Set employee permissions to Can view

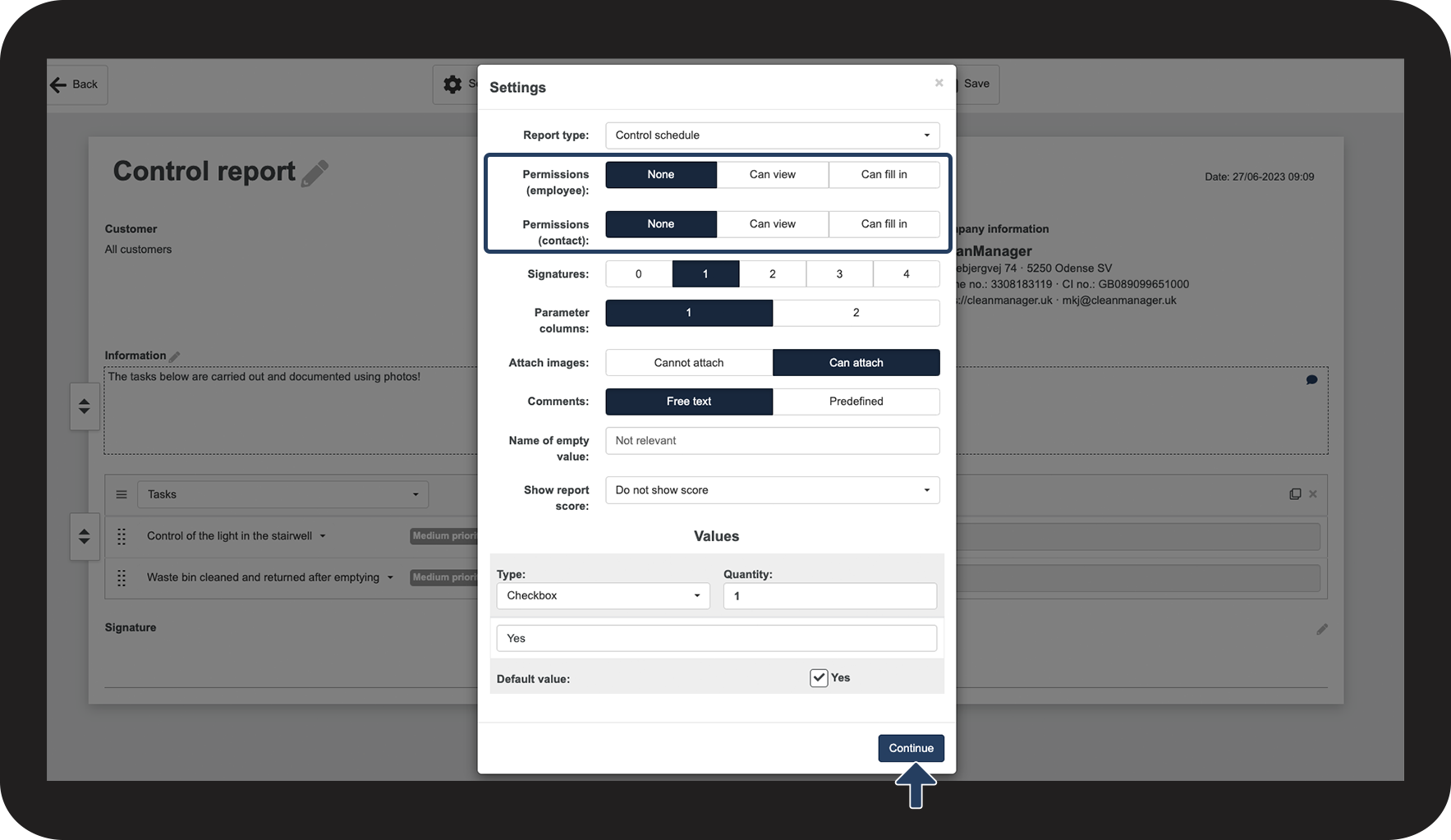[773, 175]
